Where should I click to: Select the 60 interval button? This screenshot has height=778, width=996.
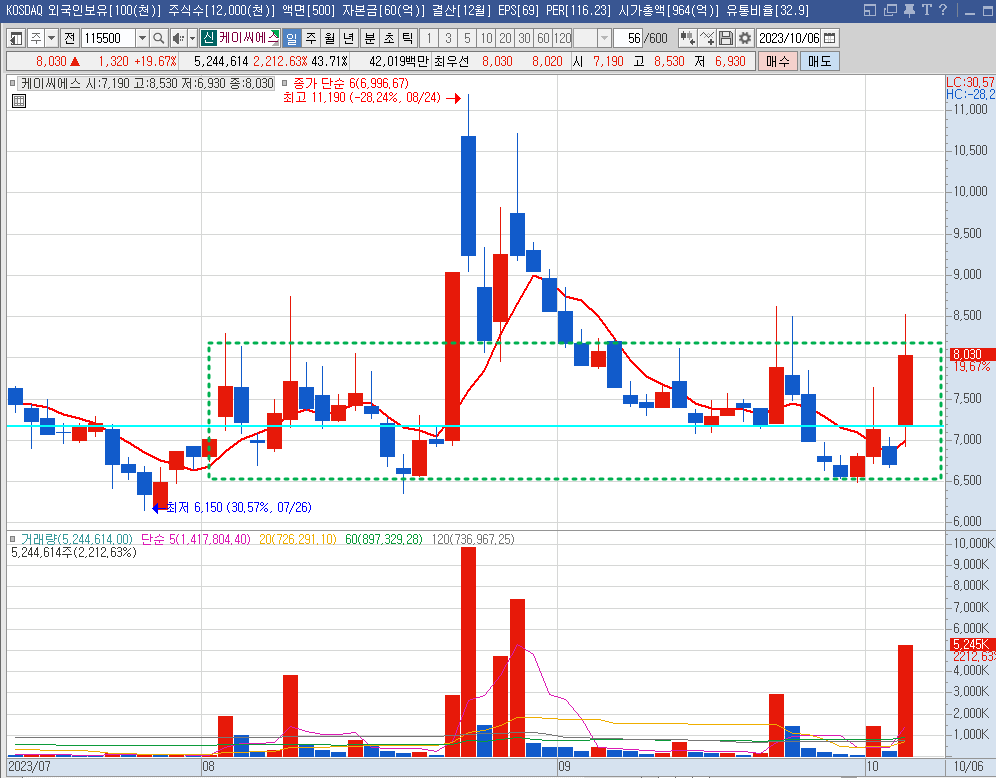point(543,39)
